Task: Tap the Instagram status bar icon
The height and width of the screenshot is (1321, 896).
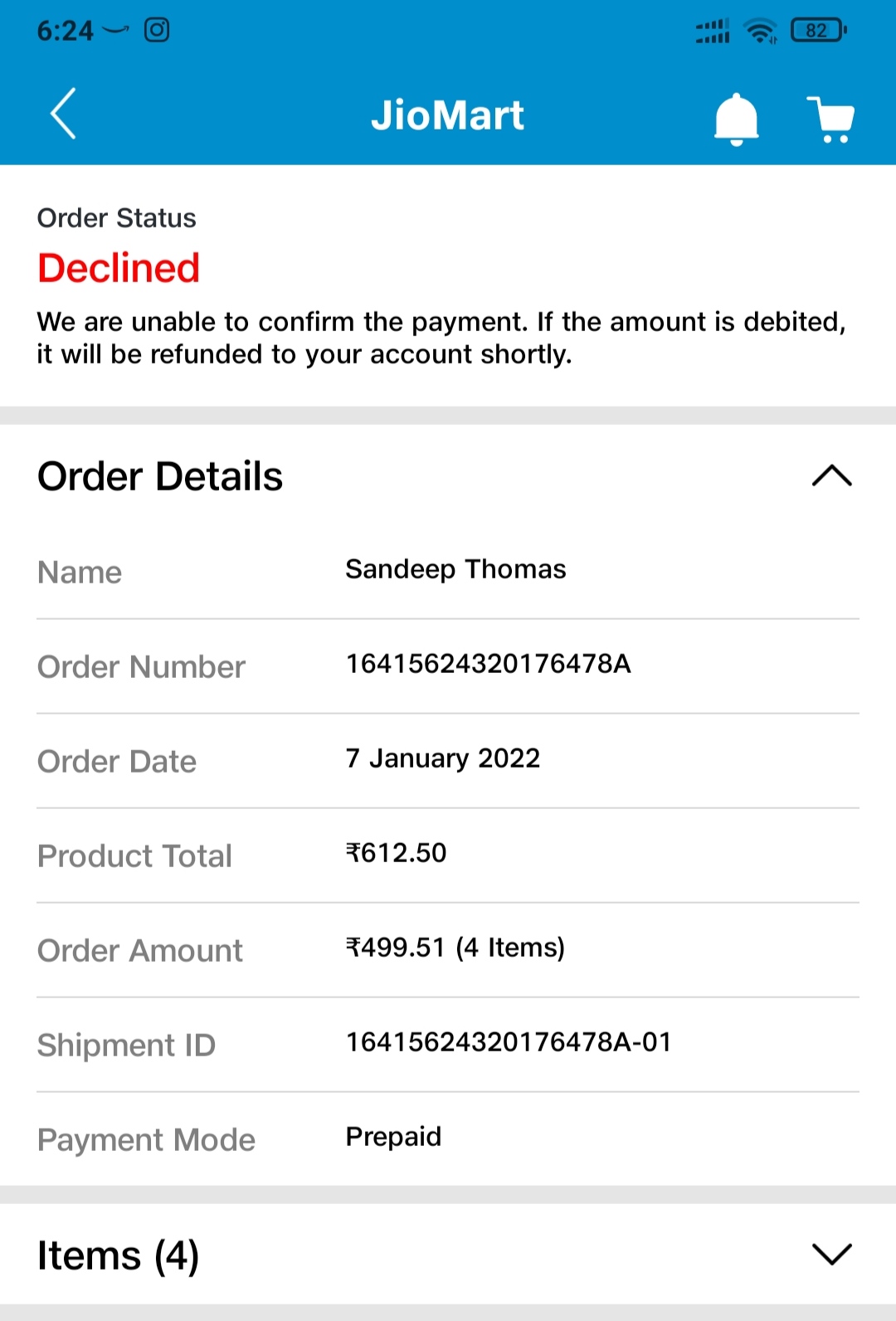Action: click(157, 31)
